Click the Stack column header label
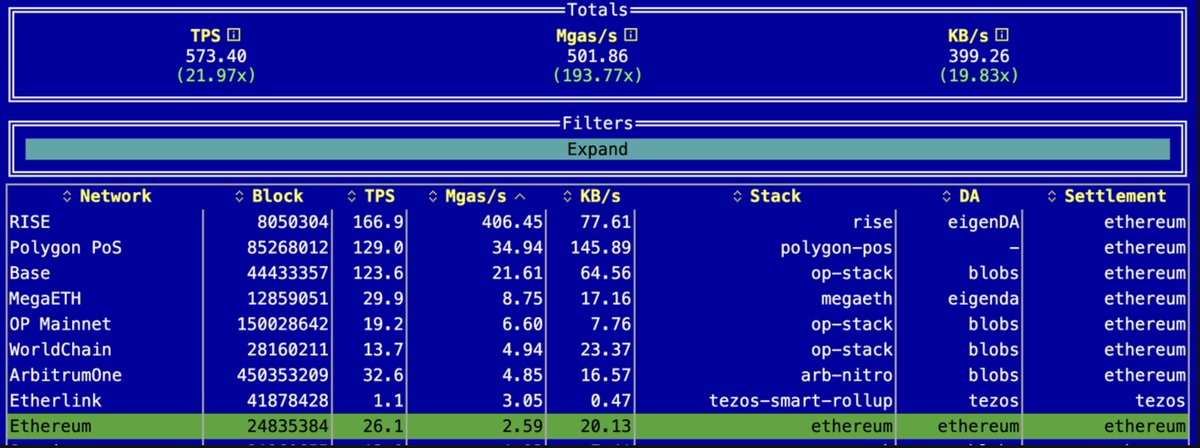Screen dimensions: 1200x448 click(775, 196)
